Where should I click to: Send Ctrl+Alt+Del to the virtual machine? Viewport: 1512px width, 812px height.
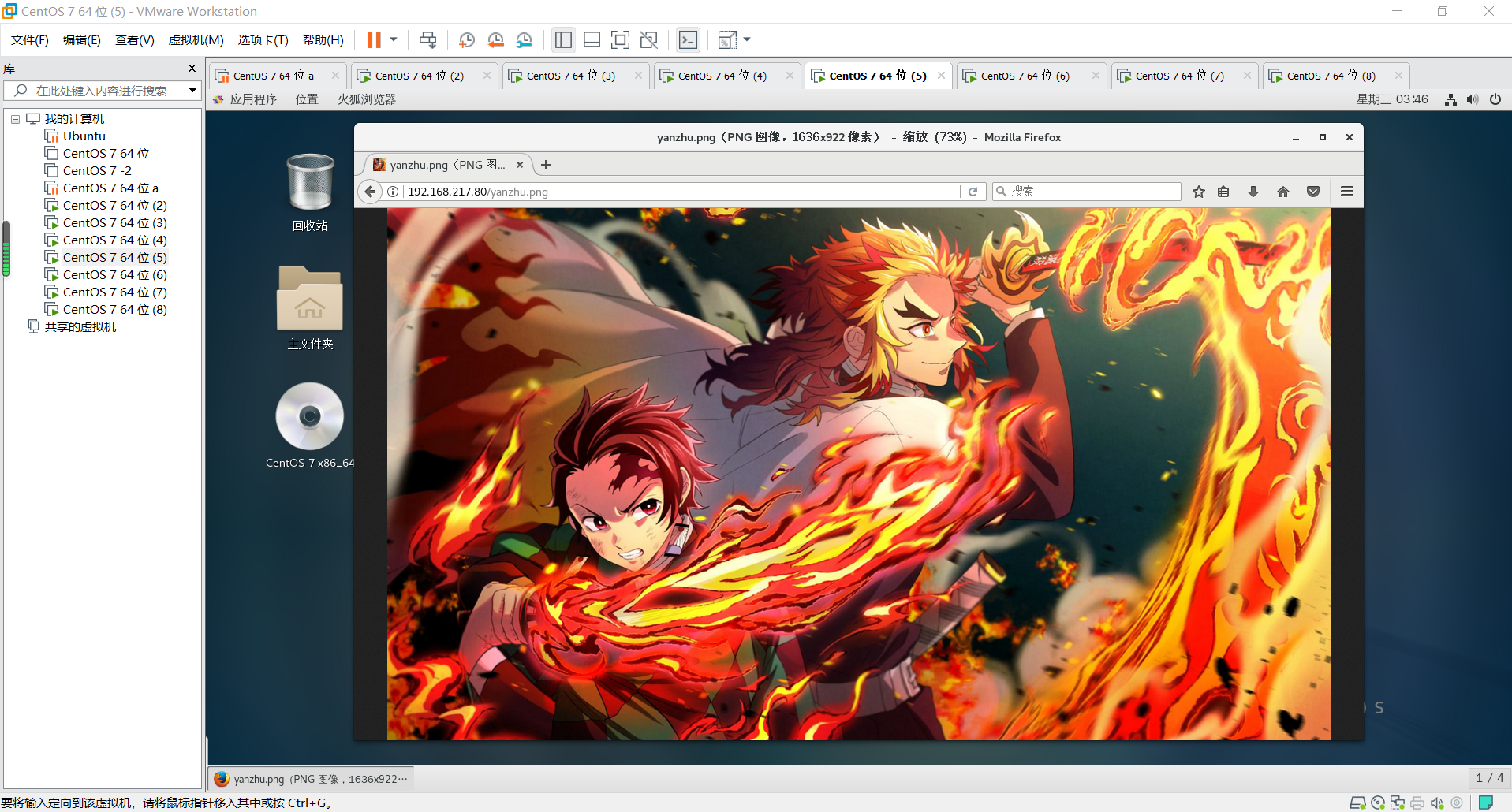point(427,40)
